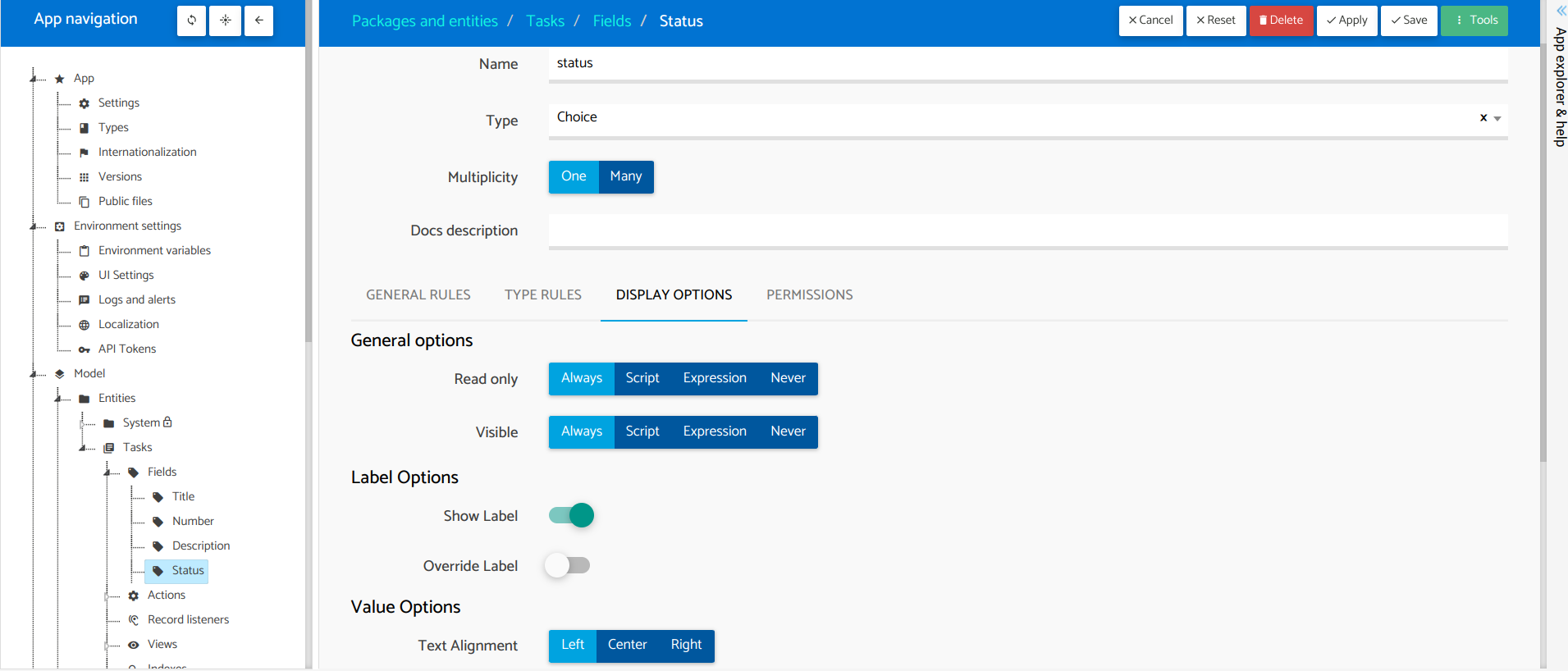Open the Permissions tab

[810, 294]
